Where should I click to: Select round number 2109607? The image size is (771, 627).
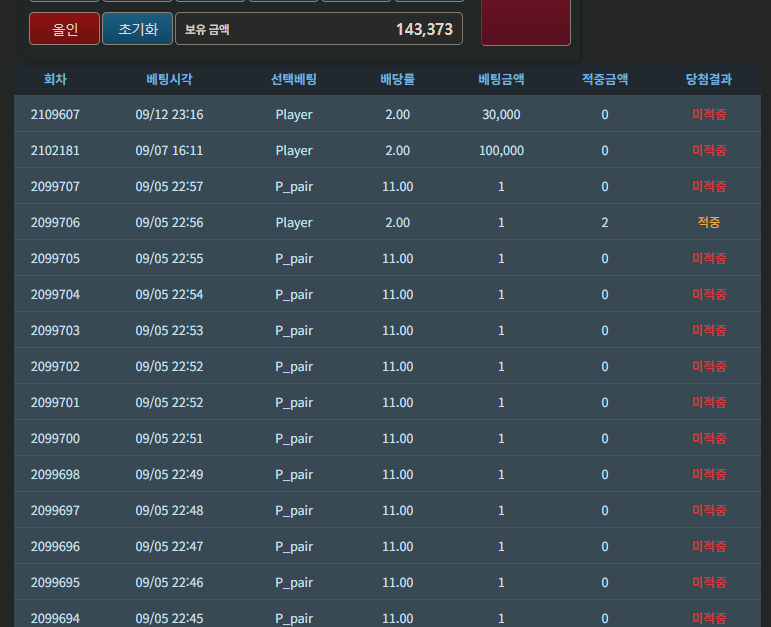[x=55, y=115]
